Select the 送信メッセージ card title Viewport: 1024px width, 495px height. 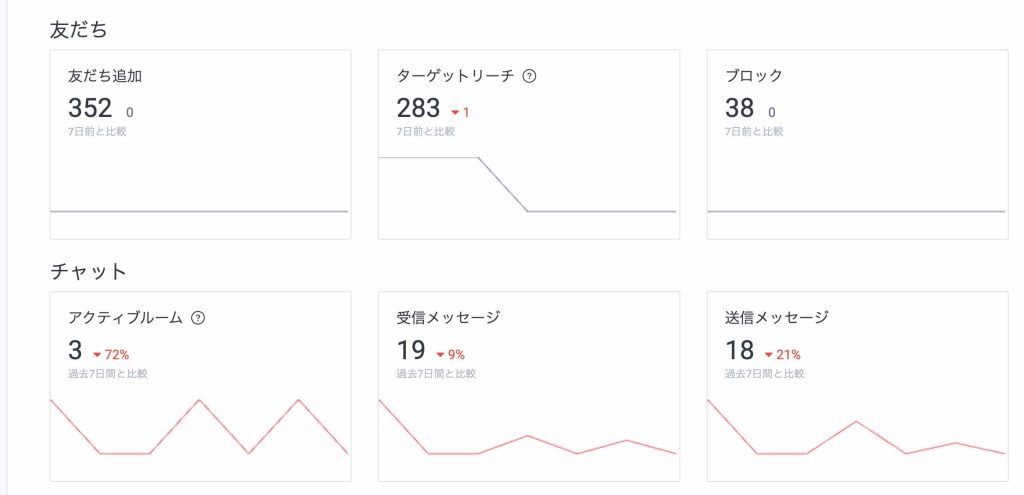777,318
